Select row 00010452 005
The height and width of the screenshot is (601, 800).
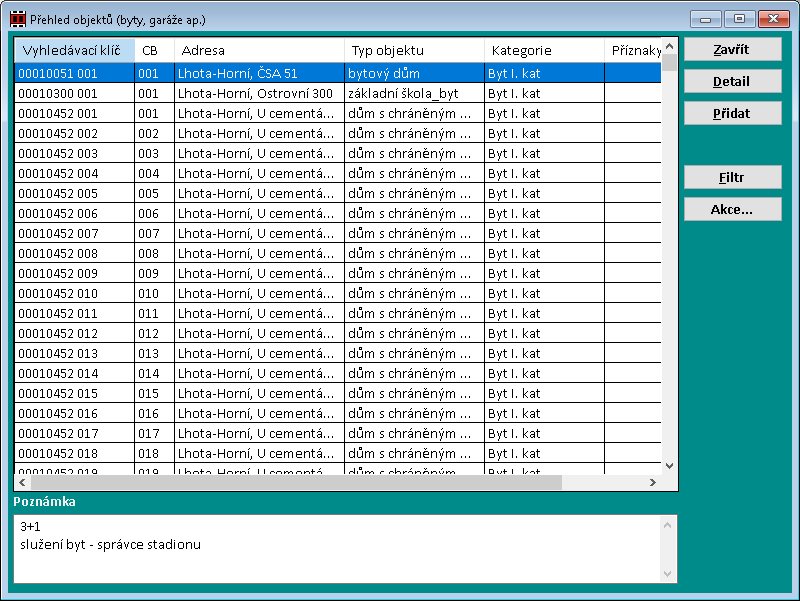[72, 193]
